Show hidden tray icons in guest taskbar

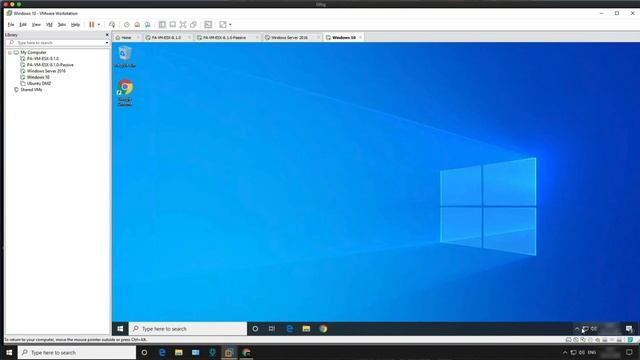577,329
